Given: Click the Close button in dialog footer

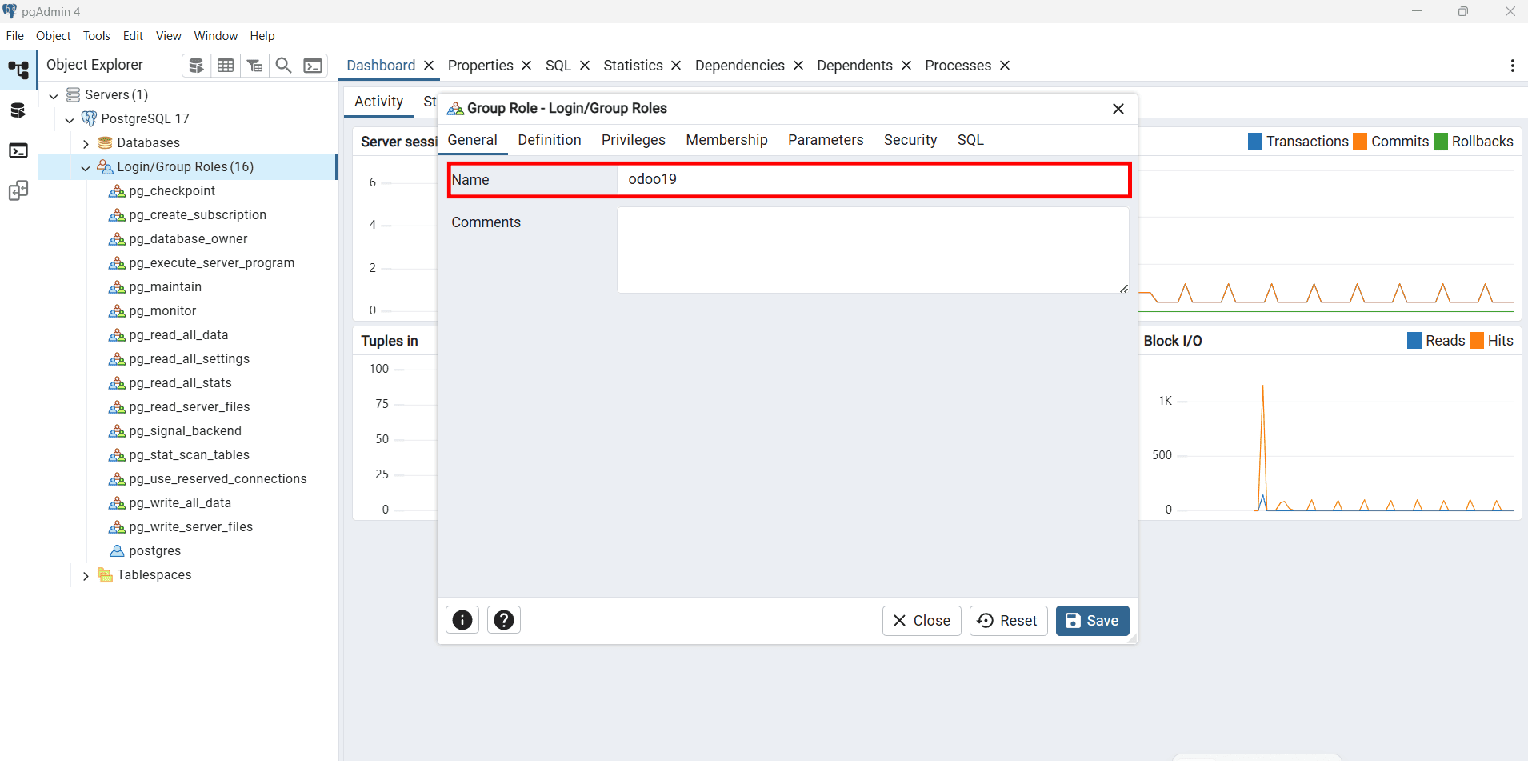Looking at the screenshot, I should (x=921, y=620).
